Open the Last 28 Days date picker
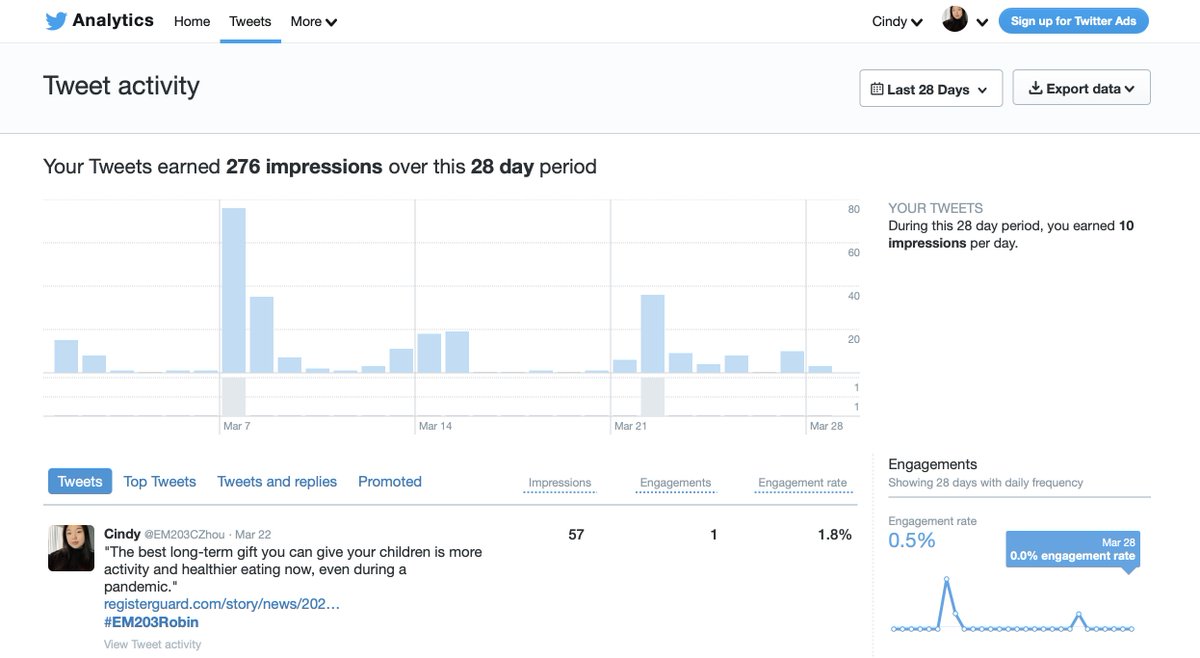Screen dimensions: 1200x658 931,89
